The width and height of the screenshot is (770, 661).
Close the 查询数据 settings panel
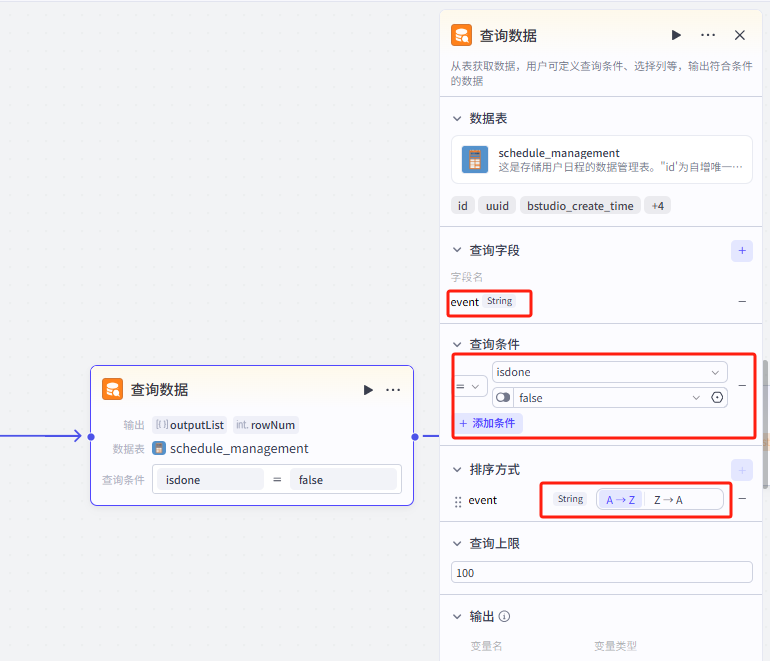(740, 35)
